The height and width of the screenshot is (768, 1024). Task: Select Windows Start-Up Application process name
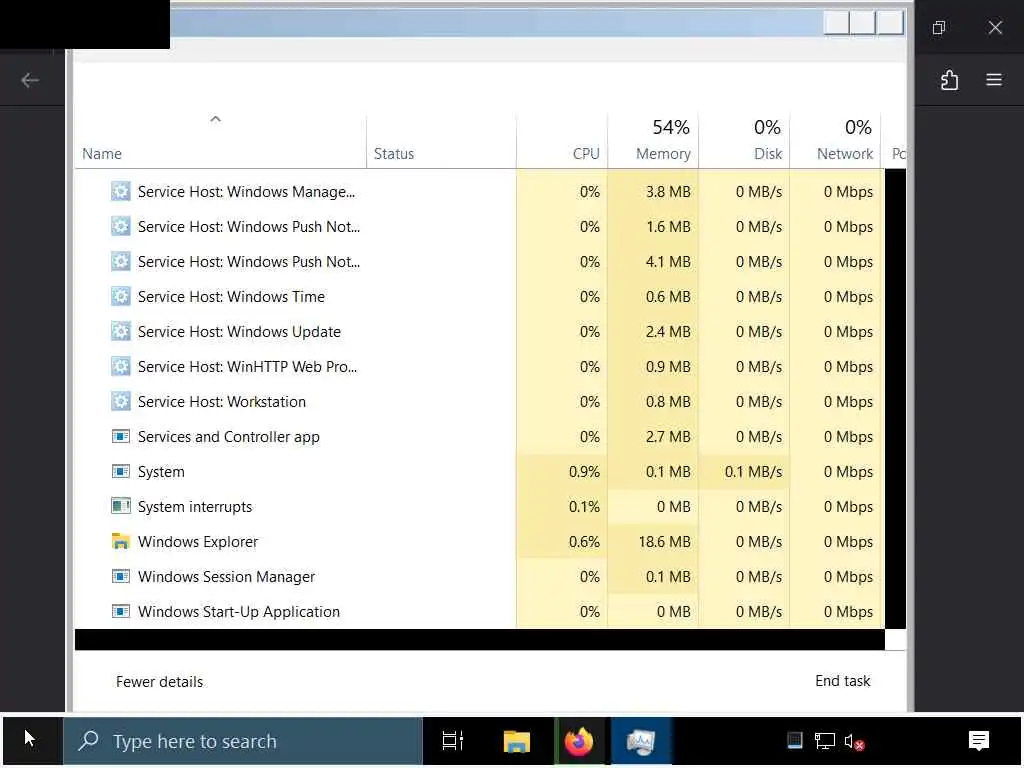pyautogui.click(x=238, y=611)
